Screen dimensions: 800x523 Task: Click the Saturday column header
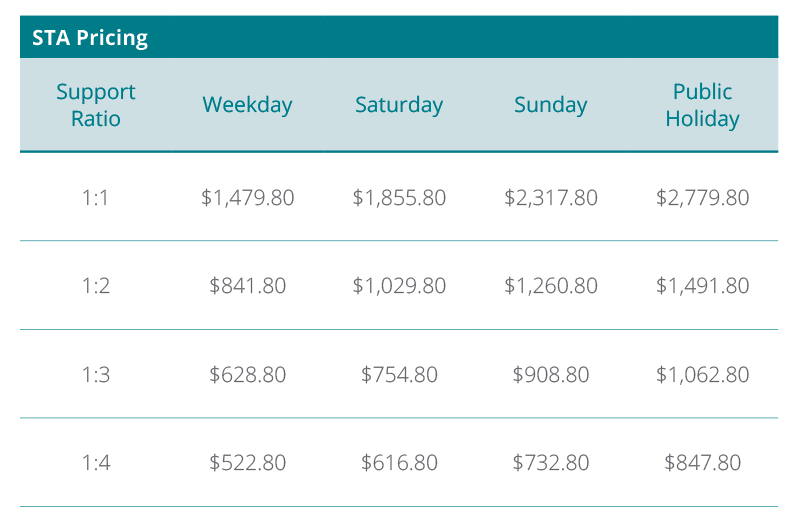tap(399, 105)
